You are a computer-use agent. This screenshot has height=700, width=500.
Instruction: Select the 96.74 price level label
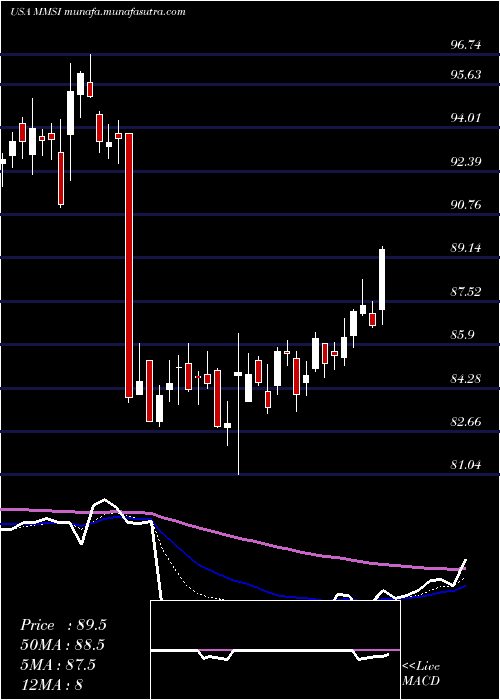coord(466,45)
